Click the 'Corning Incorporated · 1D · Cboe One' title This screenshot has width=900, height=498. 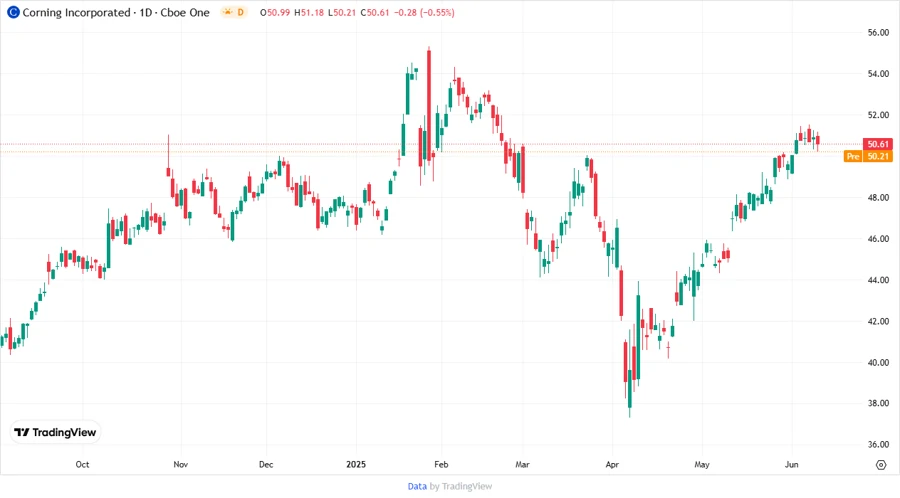[x=116, y=13]
